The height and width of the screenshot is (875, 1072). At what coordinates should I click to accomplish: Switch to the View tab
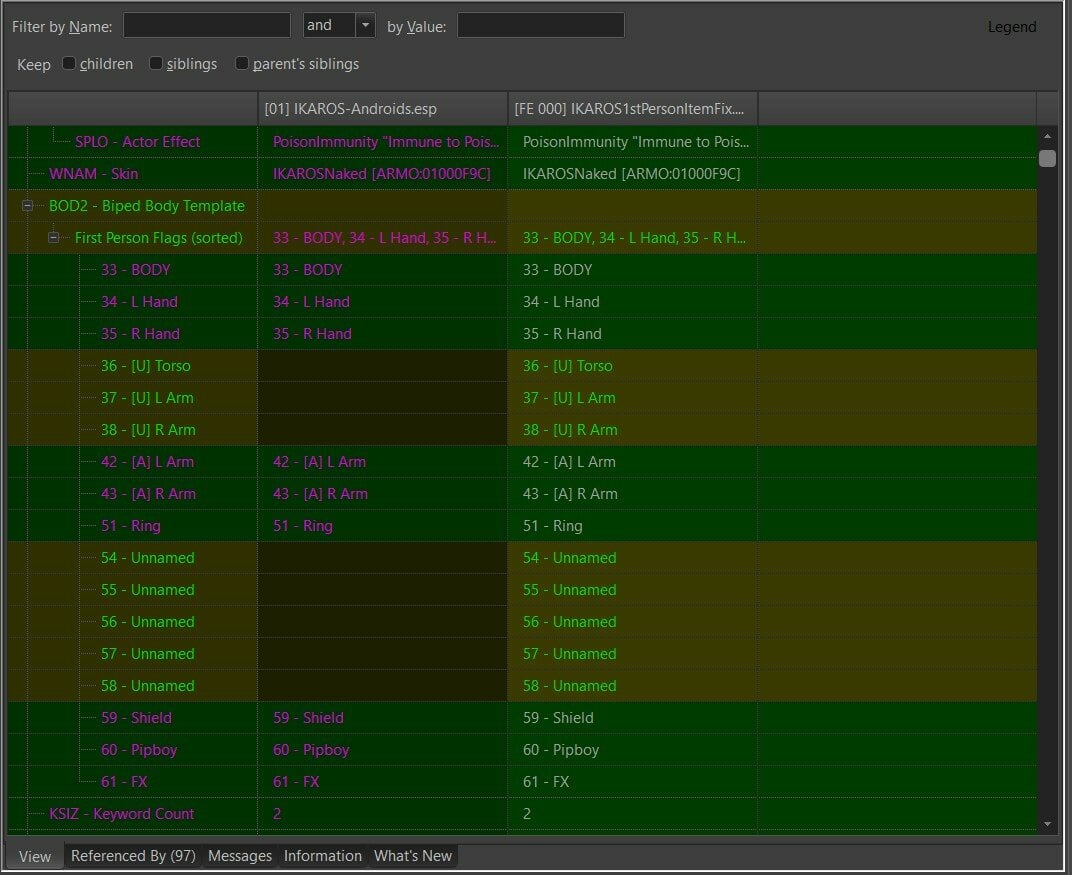click(35, 856)
